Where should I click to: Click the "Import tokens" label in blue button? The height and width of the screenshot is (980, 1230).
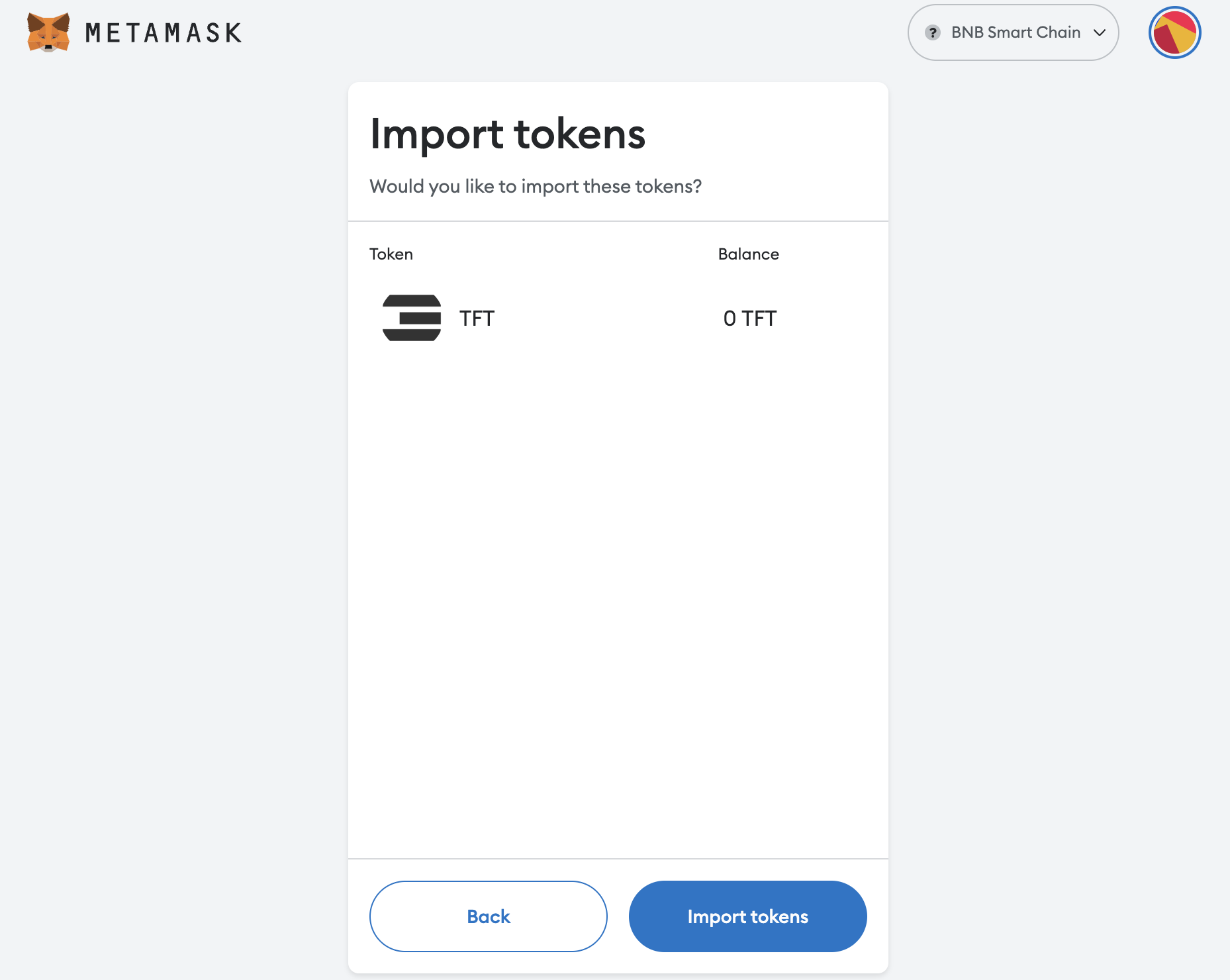[747, 916]
